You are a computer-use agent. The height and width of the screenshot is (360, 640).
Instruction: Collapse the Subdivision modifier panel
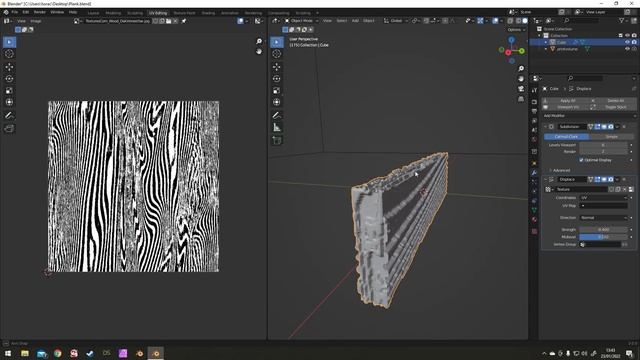click(546, 127)
